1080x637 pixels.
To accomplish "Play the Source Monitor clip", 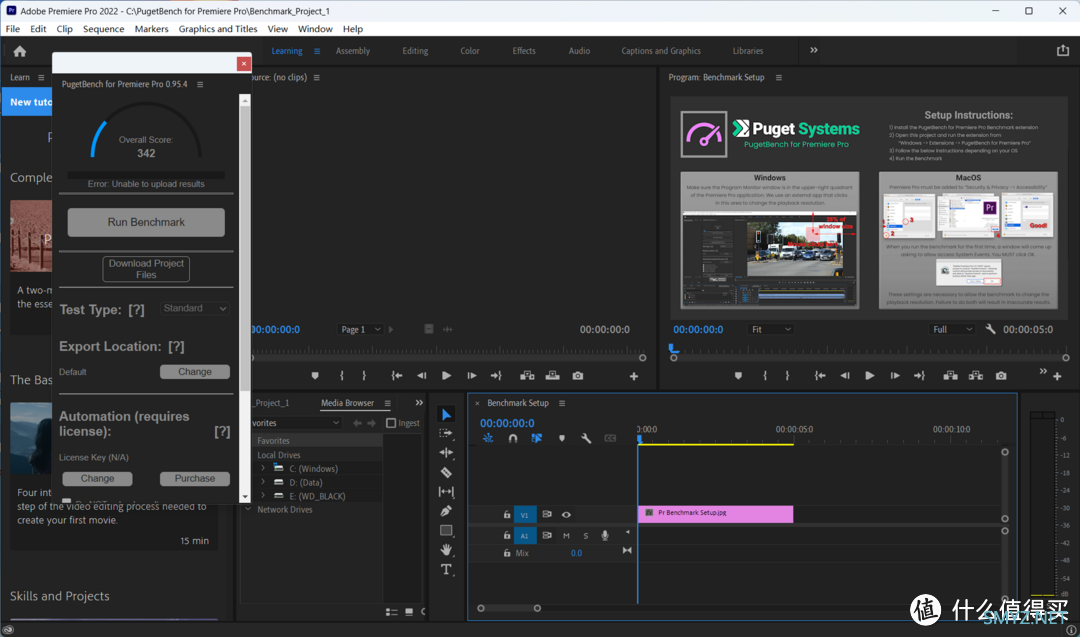I will point(446,376).
